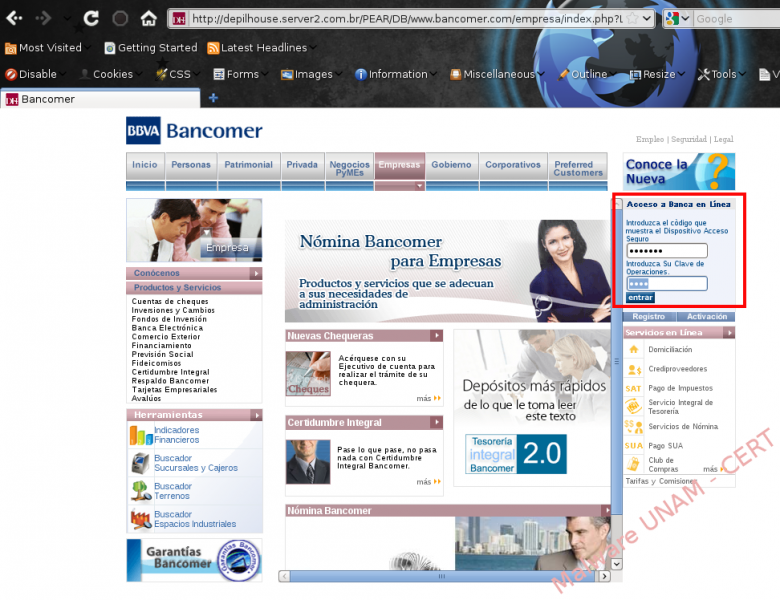Expand the Certidumbre Integral arrow
This screenshot has height=600, width=780.
(436, 422)
